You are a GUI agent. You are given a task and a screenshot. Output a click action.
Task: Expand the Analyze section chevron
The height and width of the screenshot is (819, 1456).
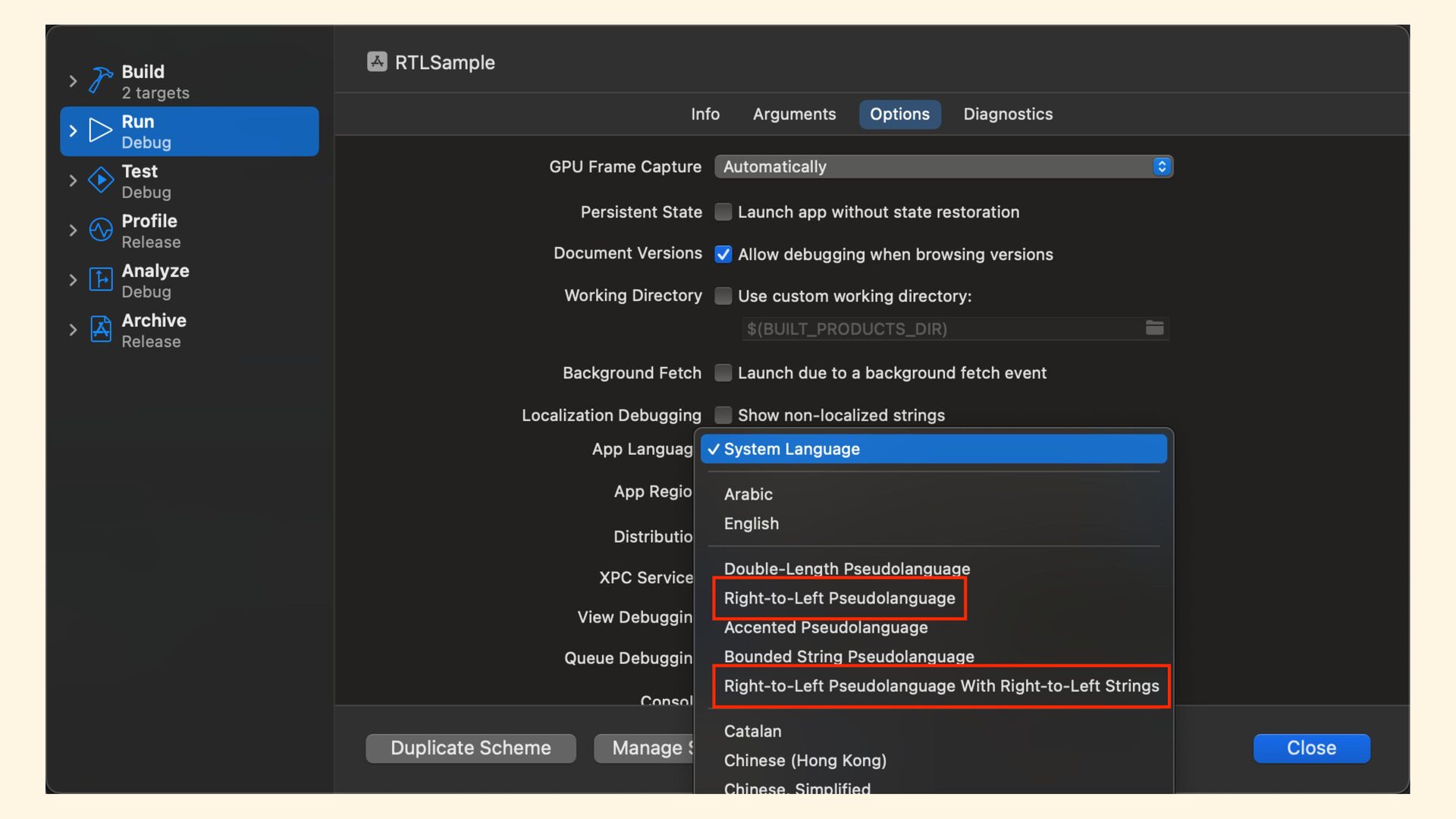pos(73,280)
